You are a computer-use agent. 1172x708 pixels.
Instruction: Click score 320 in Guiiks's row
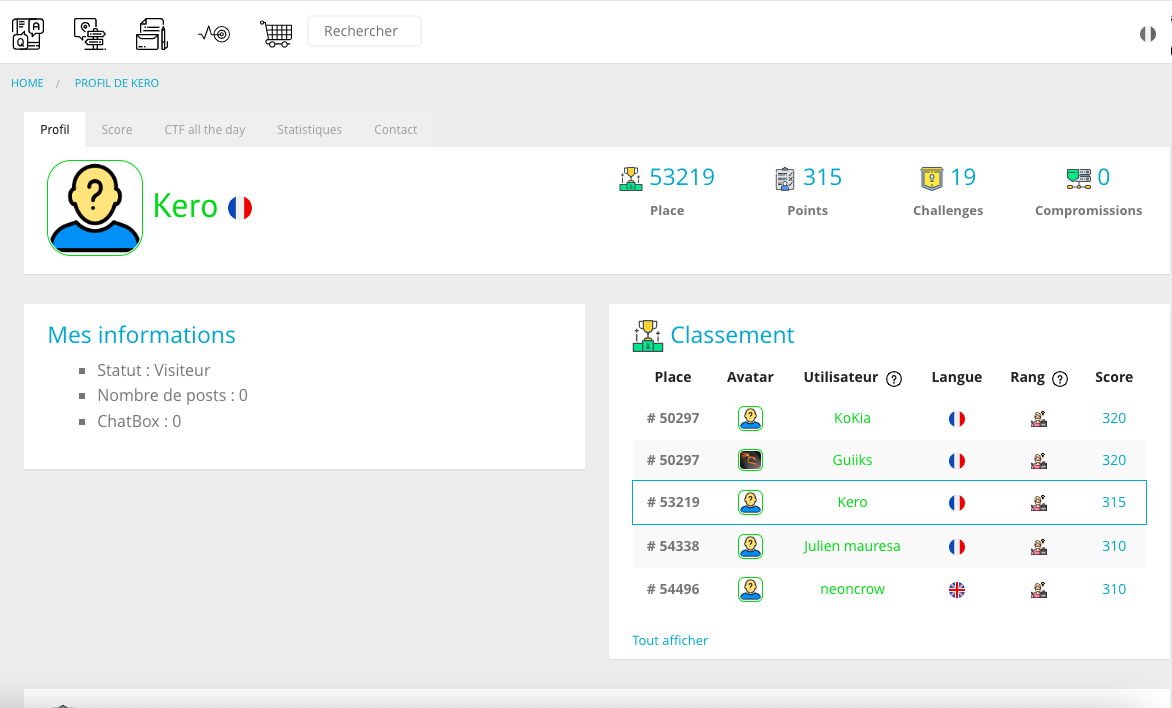tap(1114, 460)
